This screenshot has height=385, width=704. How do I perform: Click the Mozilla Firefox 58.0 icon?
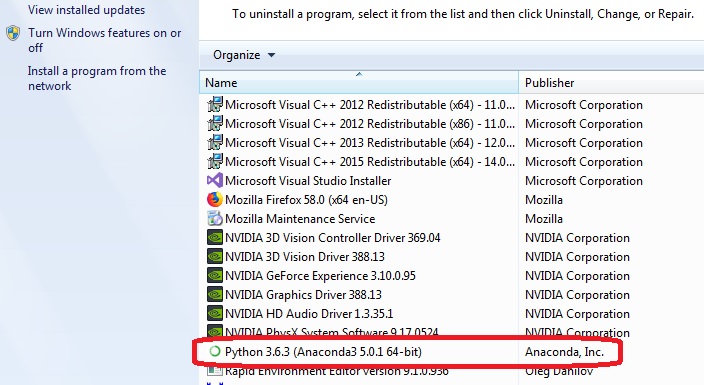click(215, 199)
